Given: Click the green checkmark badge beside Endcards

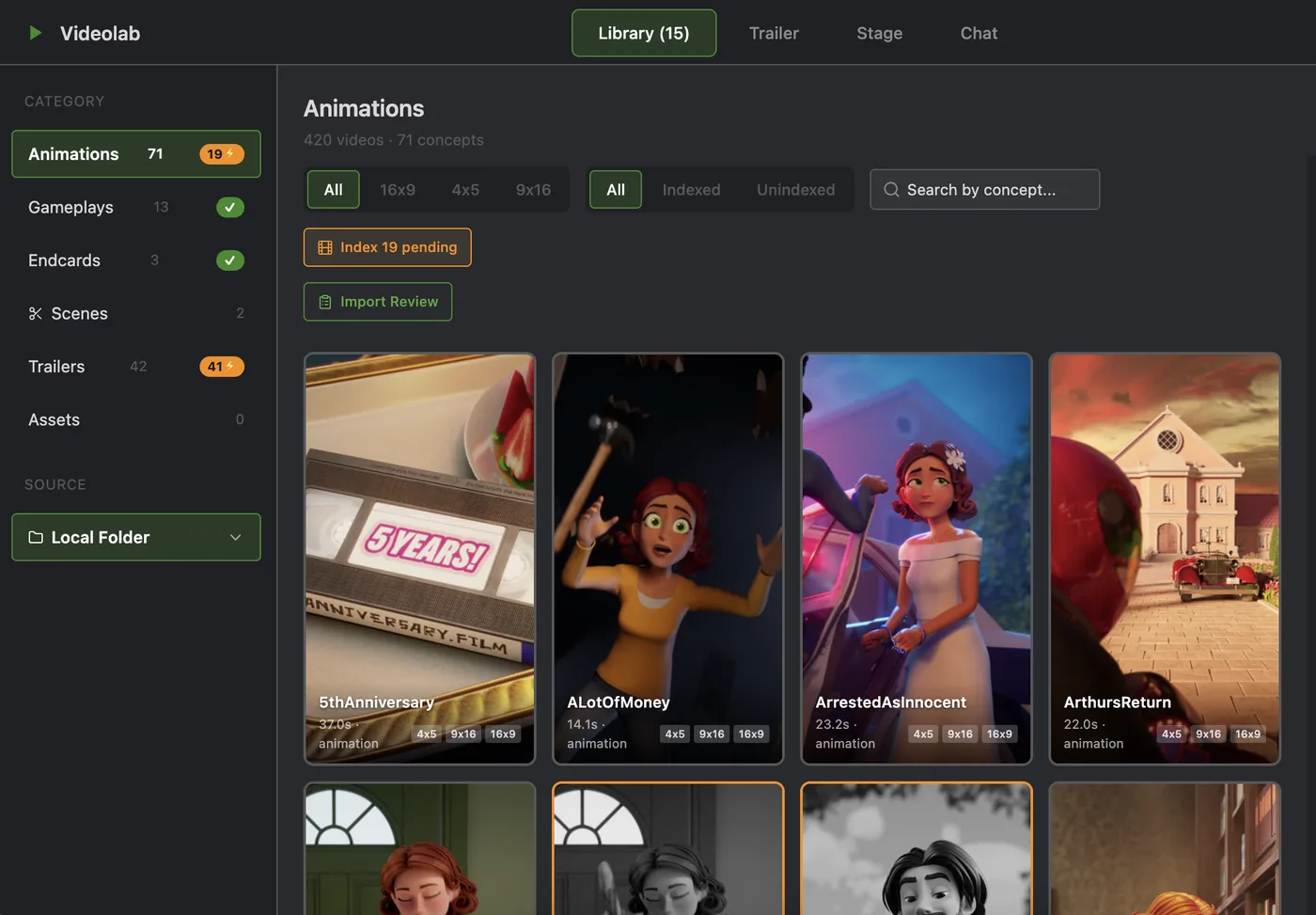Looking at the screenshot, I should [x=230, y=260].
